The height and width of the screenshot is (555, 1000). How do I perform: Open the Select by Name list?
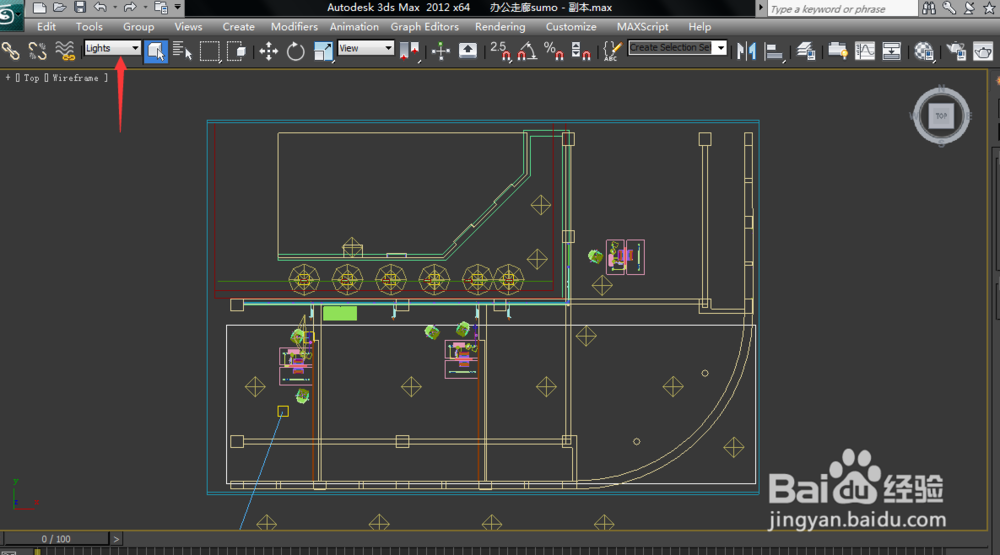(182, 50)
